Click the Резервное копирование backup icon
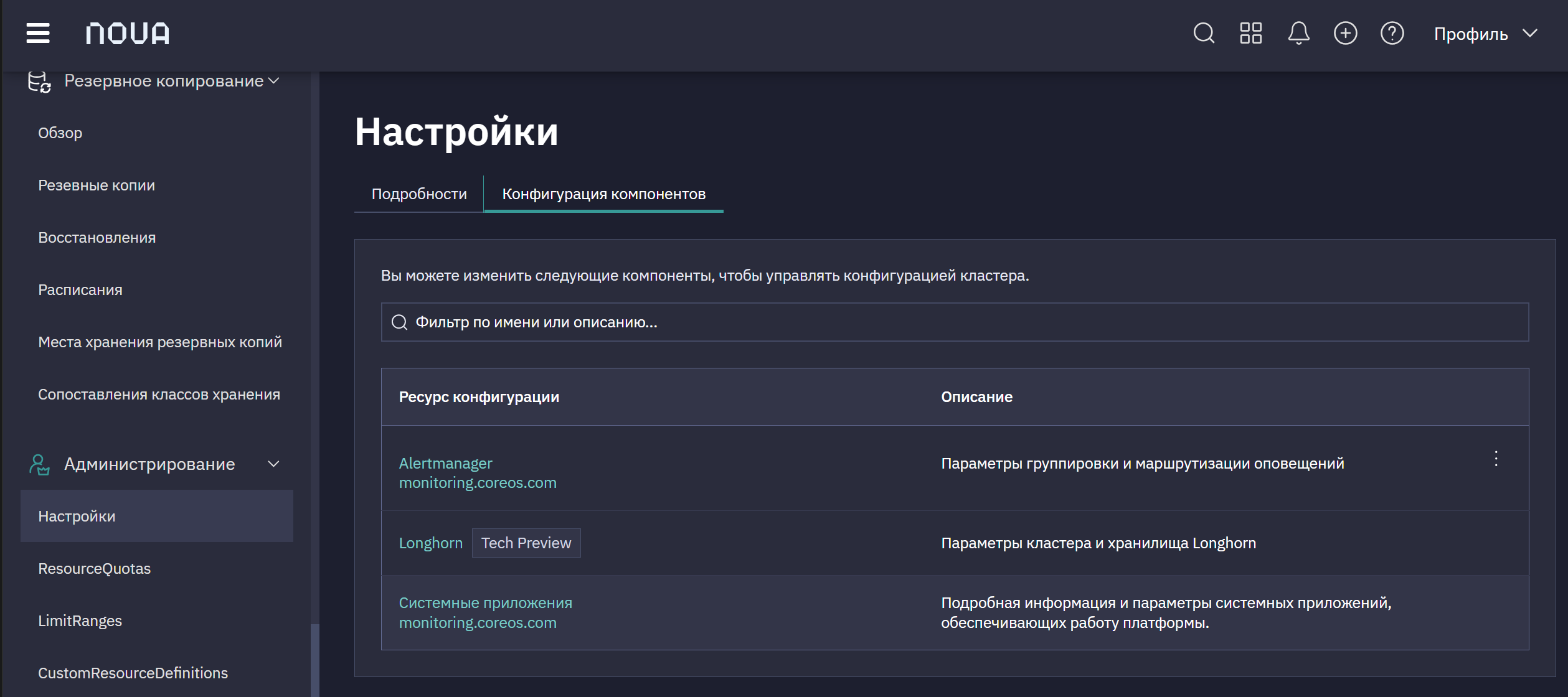The height and width of the screenshot is (697, 1568). click(40, 82)
